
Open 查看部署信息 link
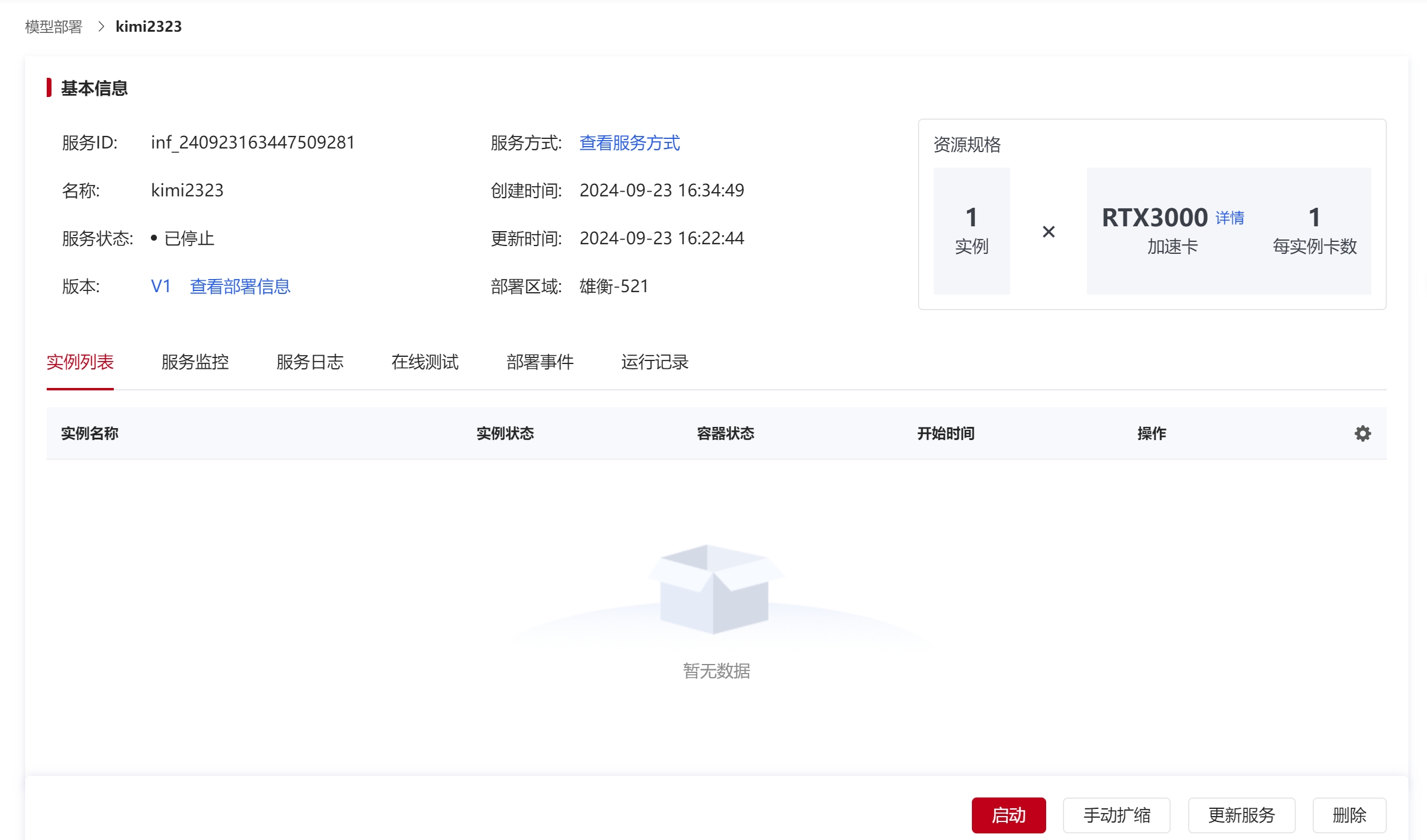240,286
